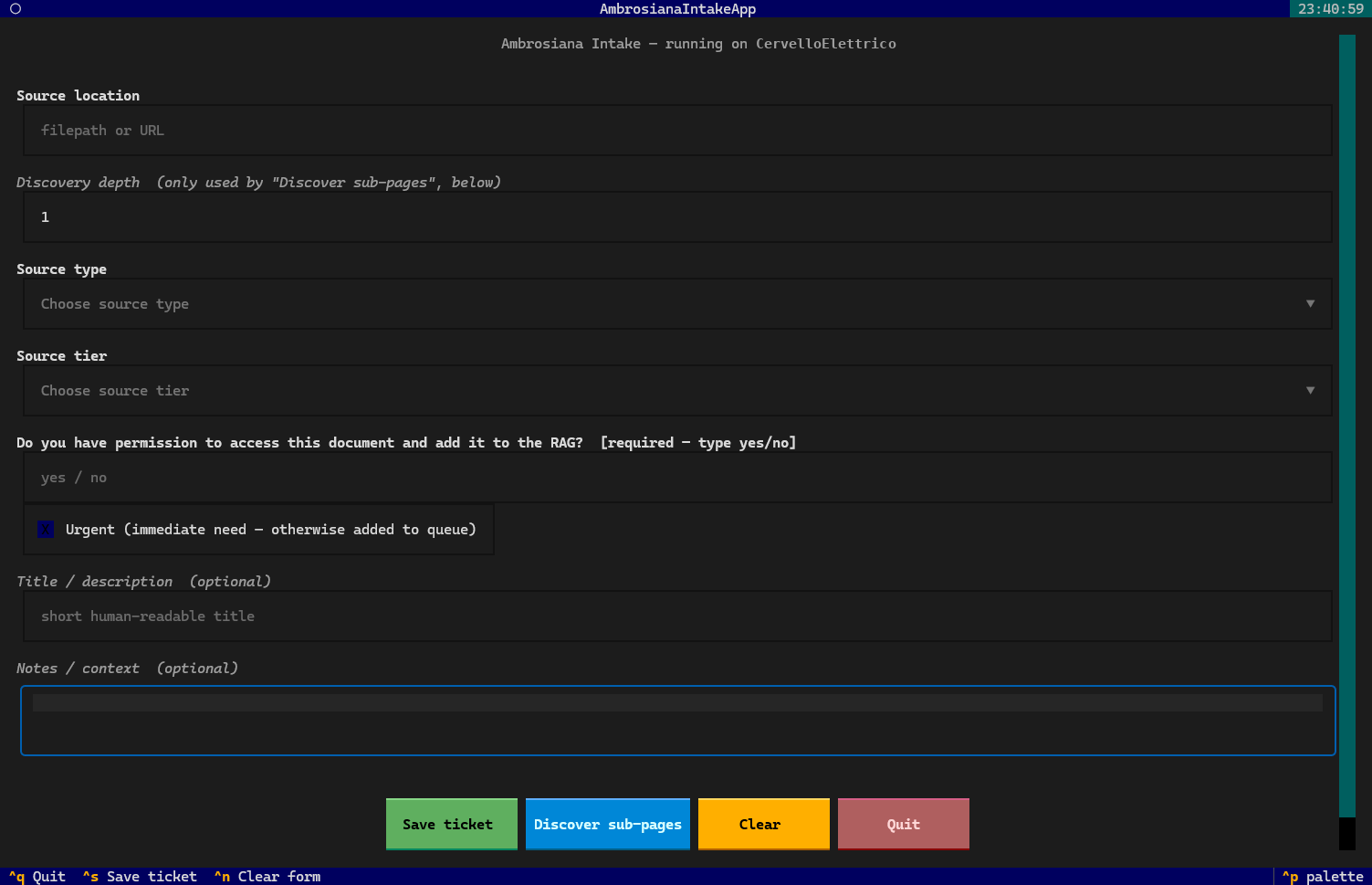Screen dimensions: 1372x885
Task: Open the Source type dropdown
Action: pyautogui.click(x=677, y=304)
